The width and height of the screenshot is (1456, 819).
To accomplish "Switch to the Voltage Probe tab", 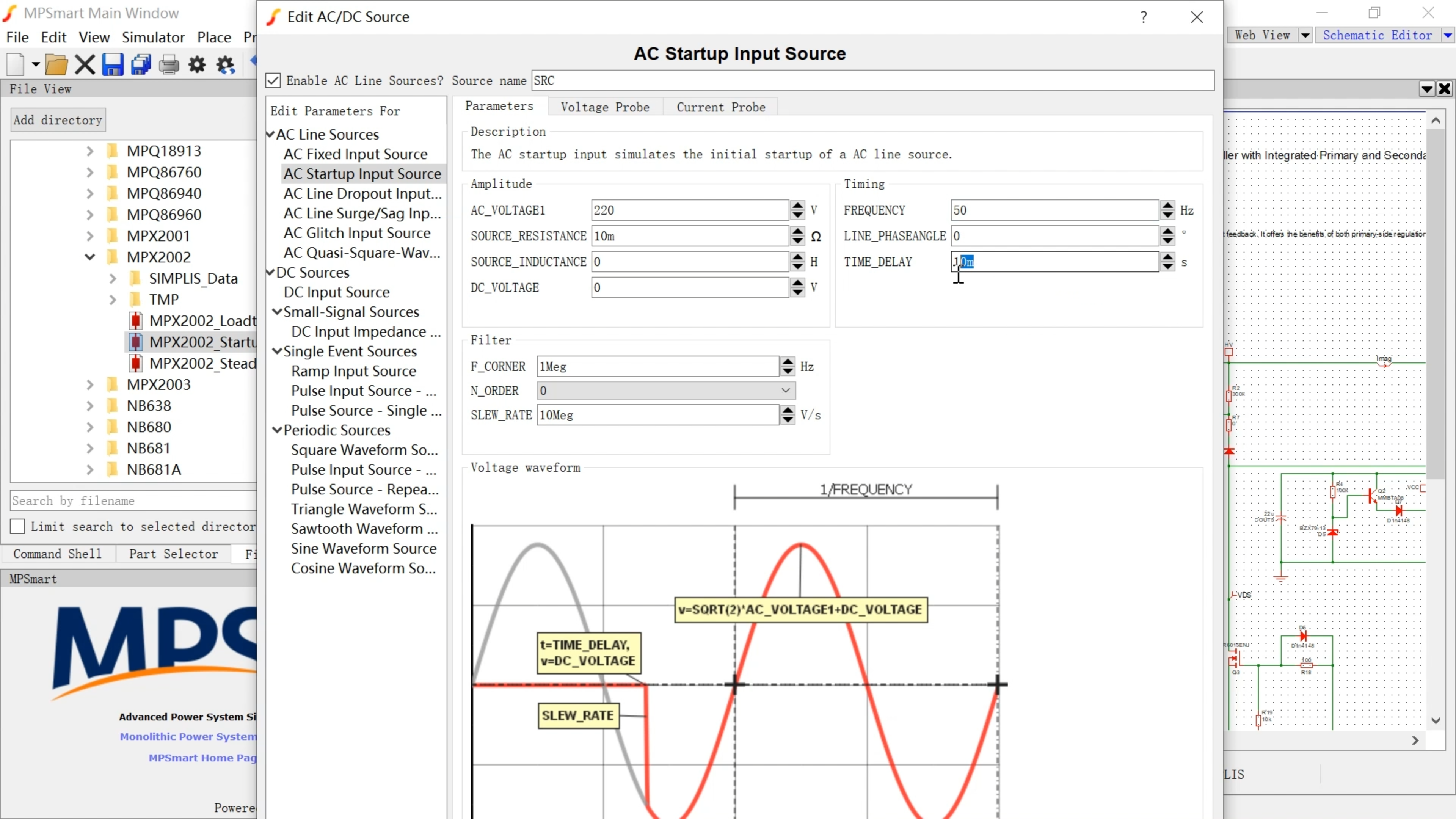I will [605, 107].
